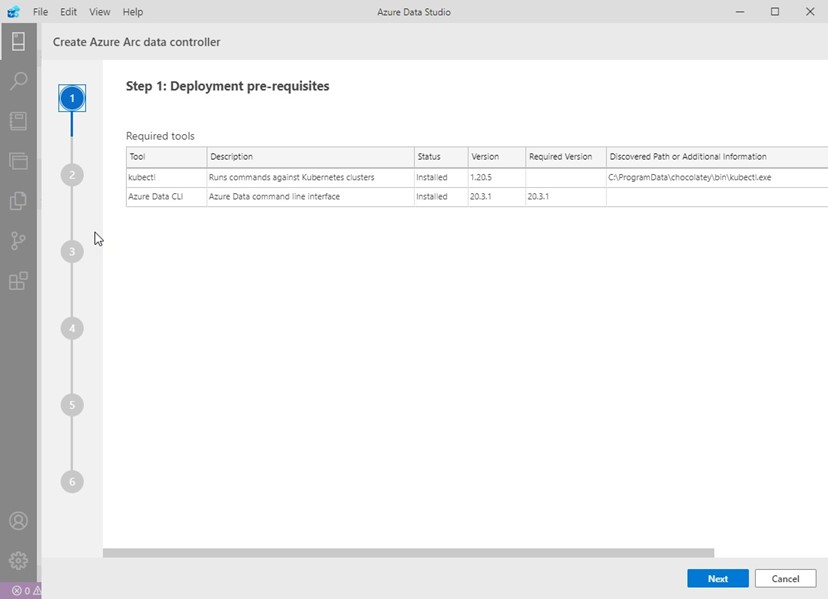Click the Description column header

[x=310, y=157]
